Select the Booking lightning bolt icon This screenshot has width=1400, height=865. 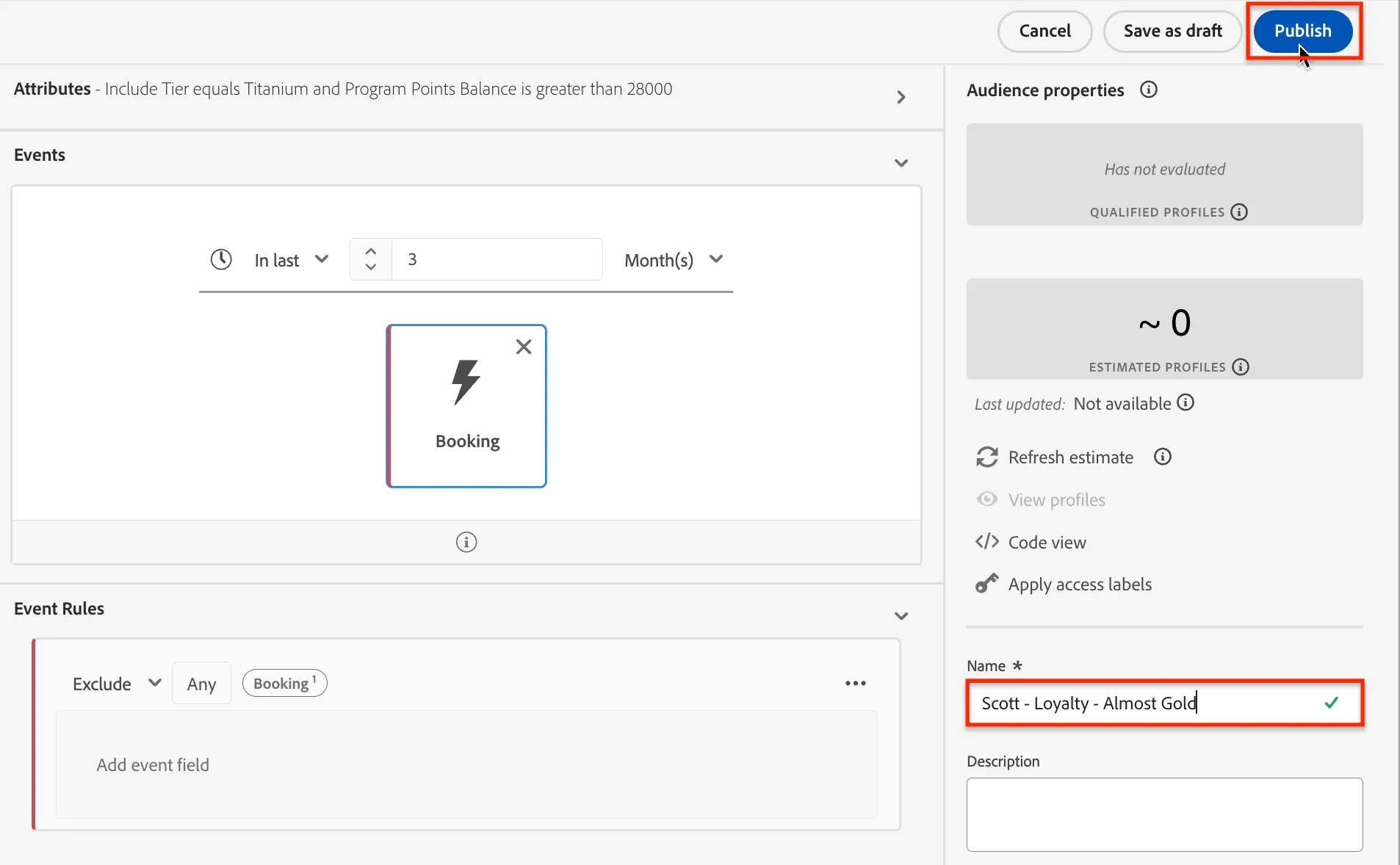[x=466, y=382]
